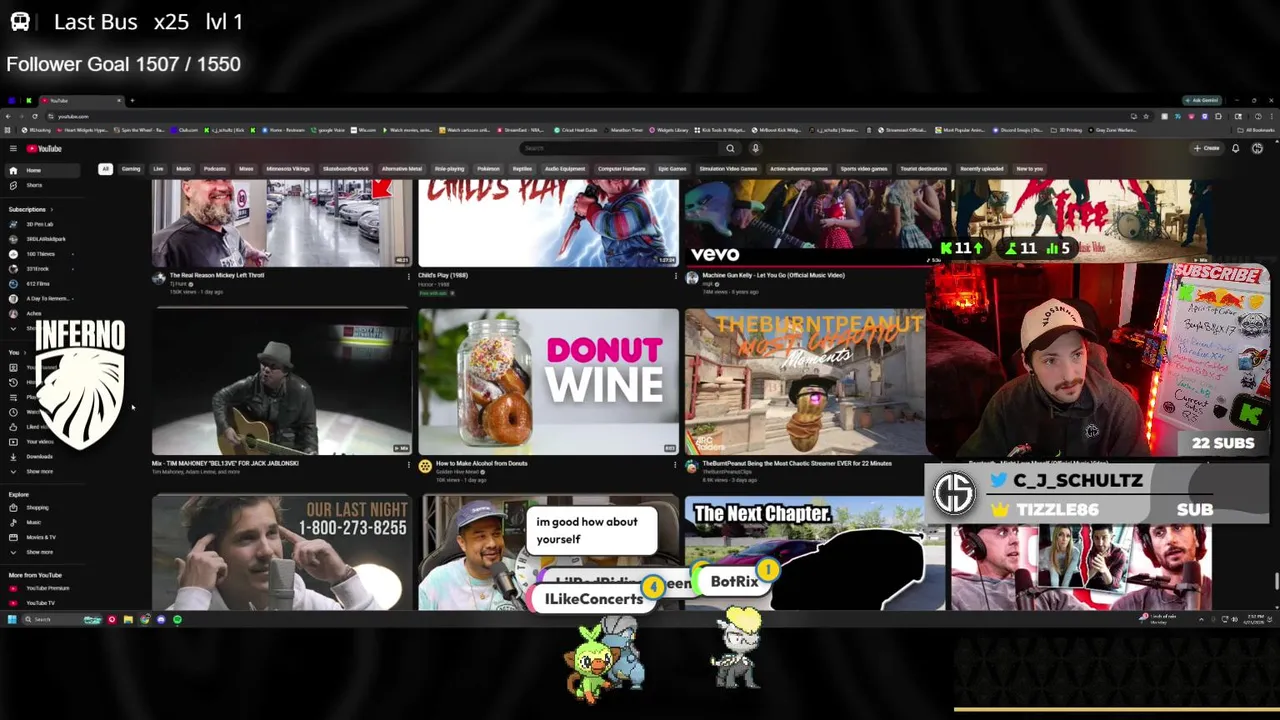The image size is (1280, 720).
Task: Open the Widgets Library bookmark
Action: click(670, 130)
